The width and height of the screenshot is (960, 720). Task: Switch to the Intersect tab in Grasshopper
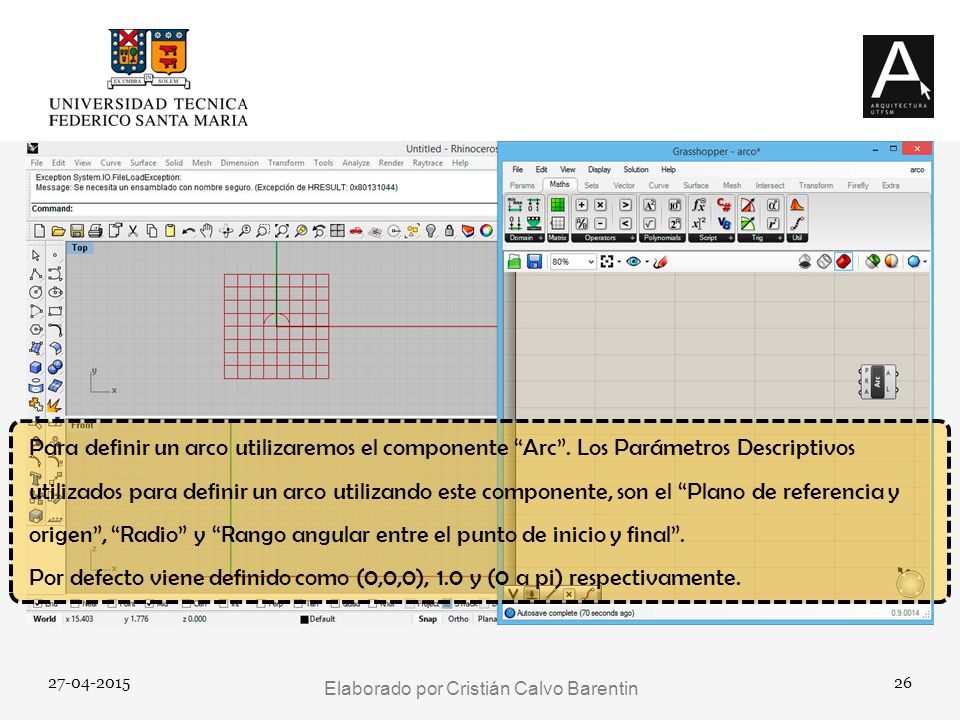[770, 185]
